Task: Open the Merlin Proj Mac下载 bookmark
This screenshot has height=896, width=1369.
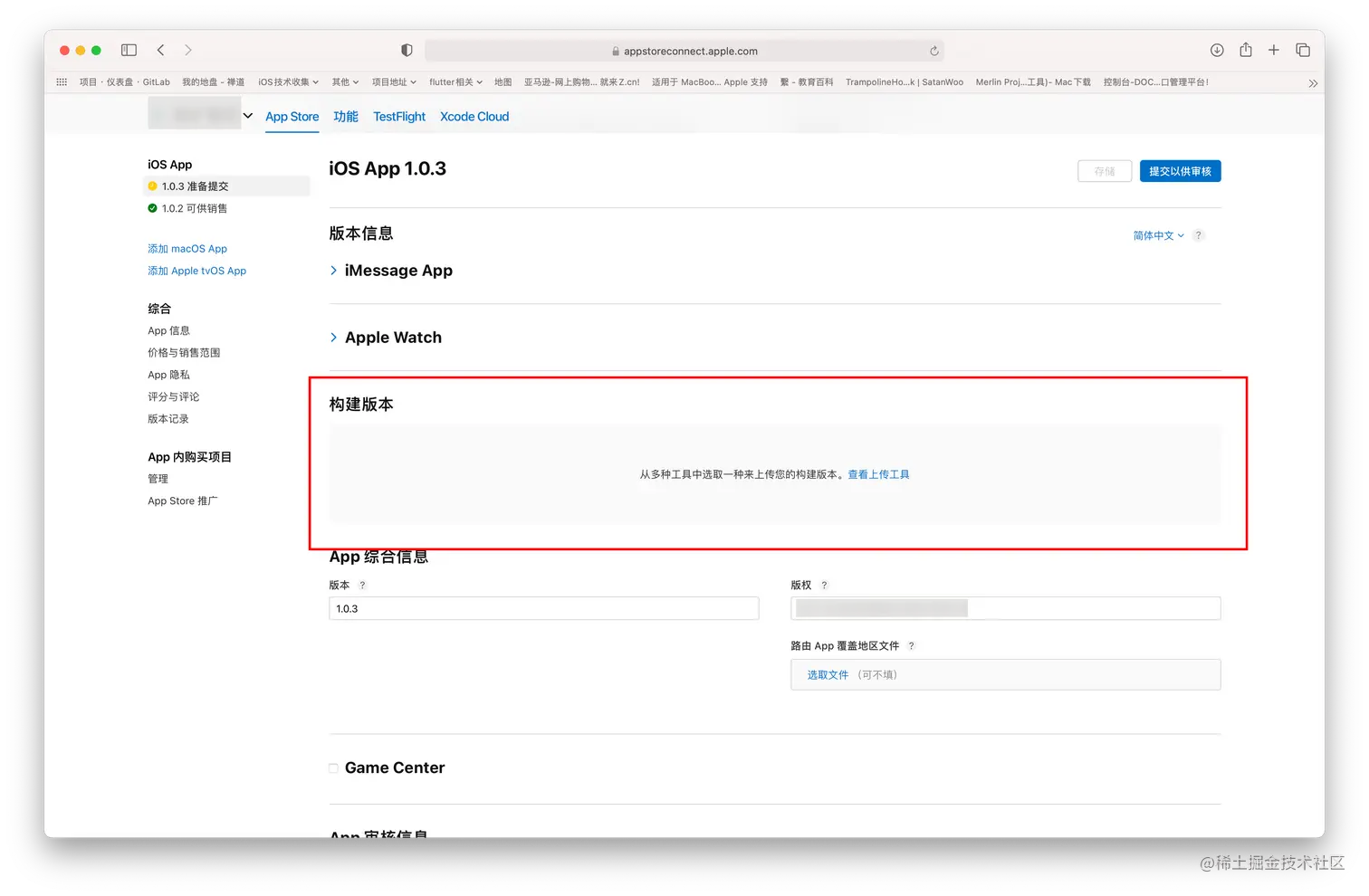Action: [1033, 81]
